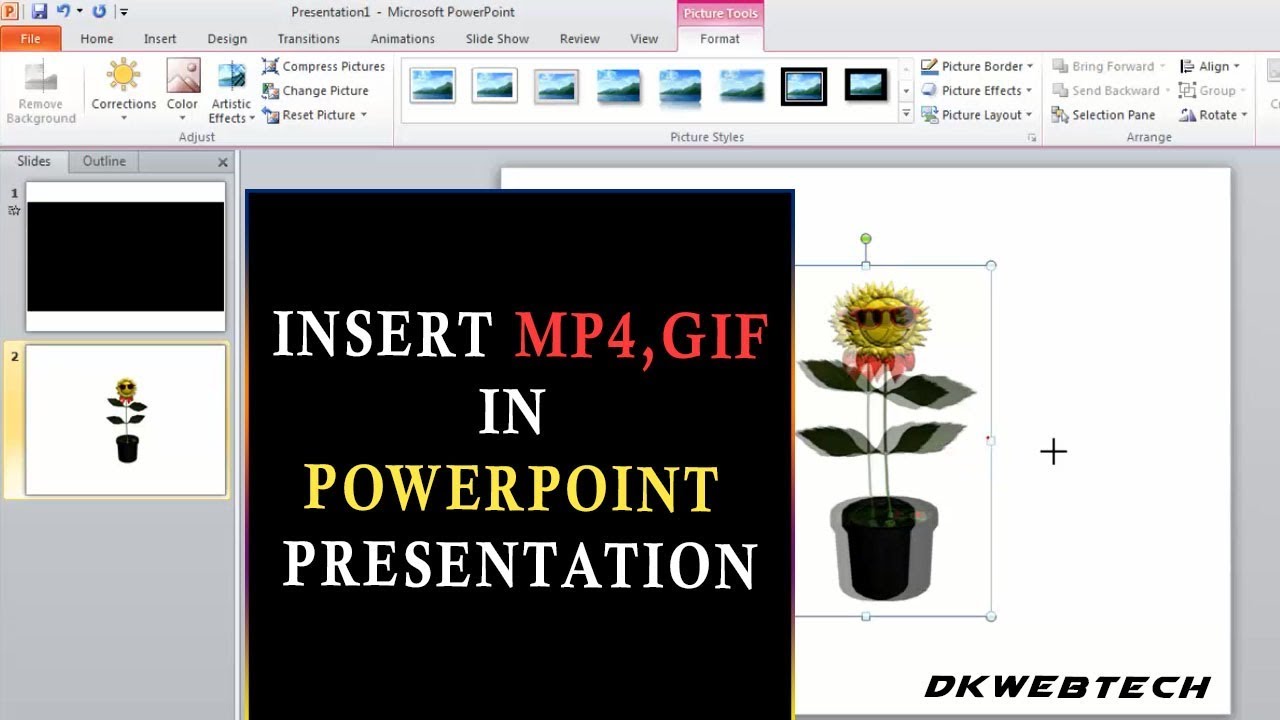Apply the last thick black frame picture style
Image resolution: width=1280 pixels, height=720 pixels.
tap(866, 86)
